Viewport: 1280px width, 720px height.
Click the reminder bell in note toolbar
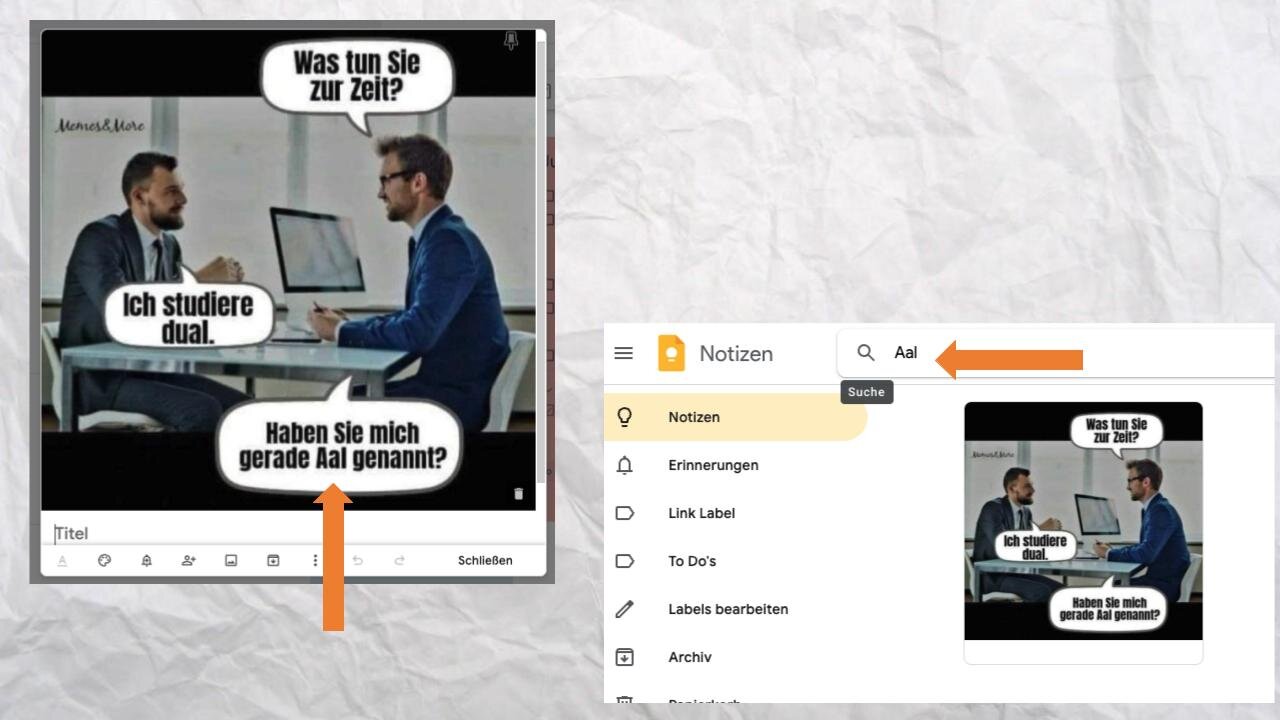(146, 561)
